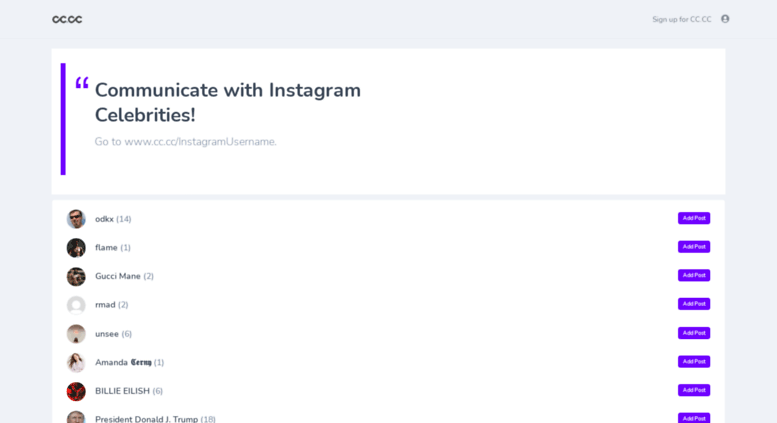The width and height of the screenshot is (777, 423).
Task: Open the user account icon
Action: (725, 19)
